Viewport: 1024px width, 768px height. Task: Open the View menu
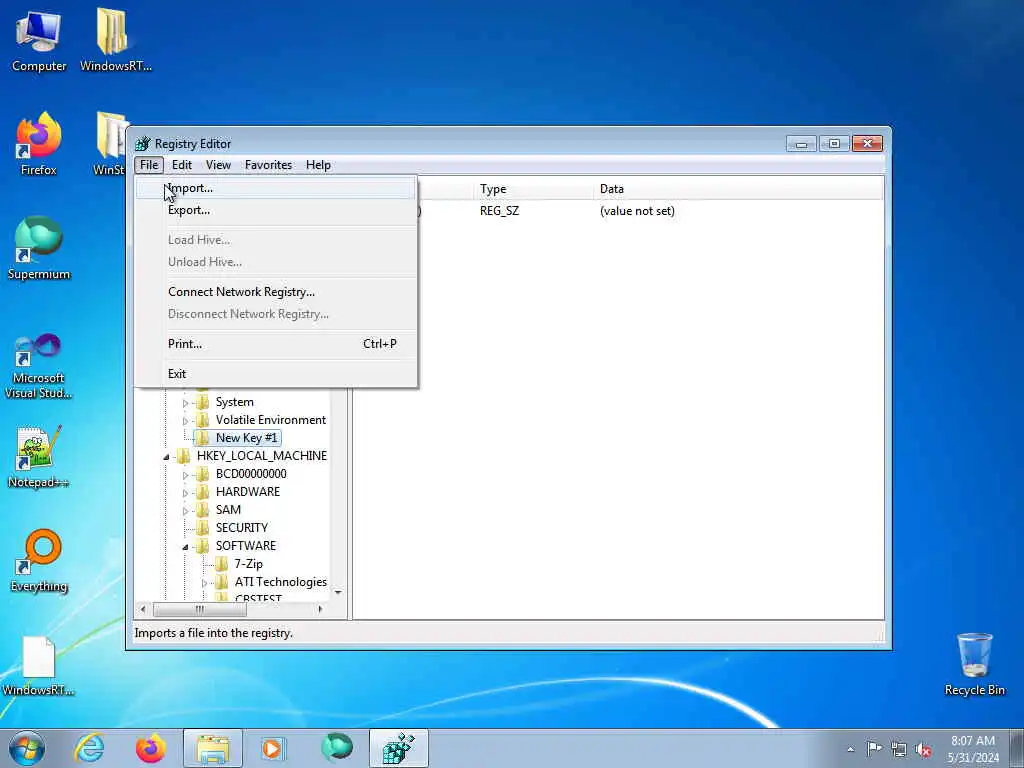218,165
